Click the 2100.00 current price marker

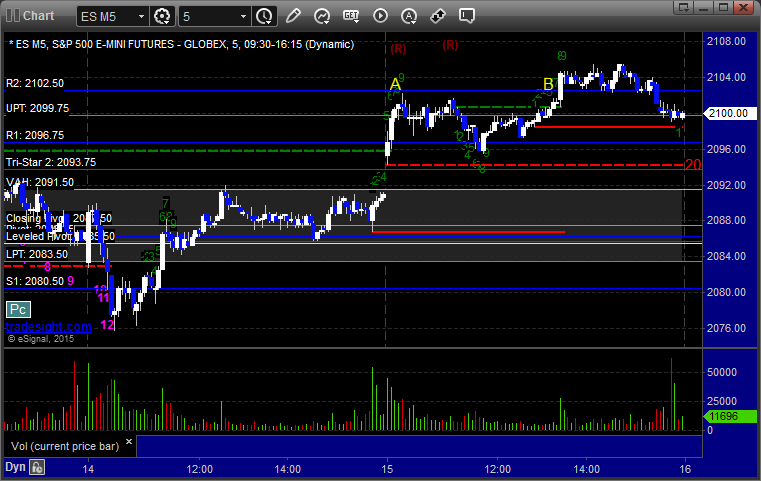pyautogui.click(x=729, y=113)
